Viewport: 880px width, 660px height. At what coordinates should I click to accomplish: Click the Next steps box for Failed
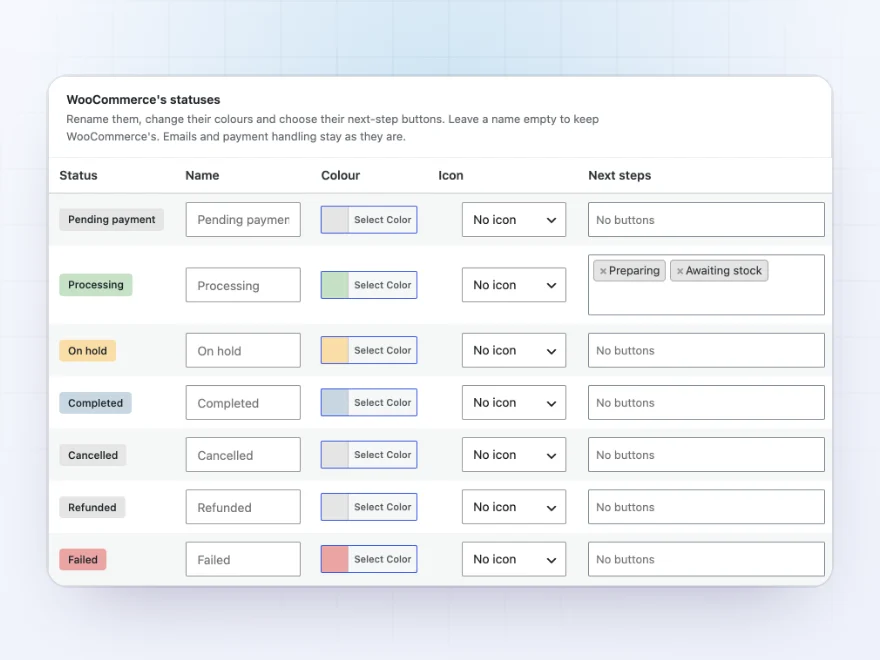pyautogui.click(x=706, y=559)
